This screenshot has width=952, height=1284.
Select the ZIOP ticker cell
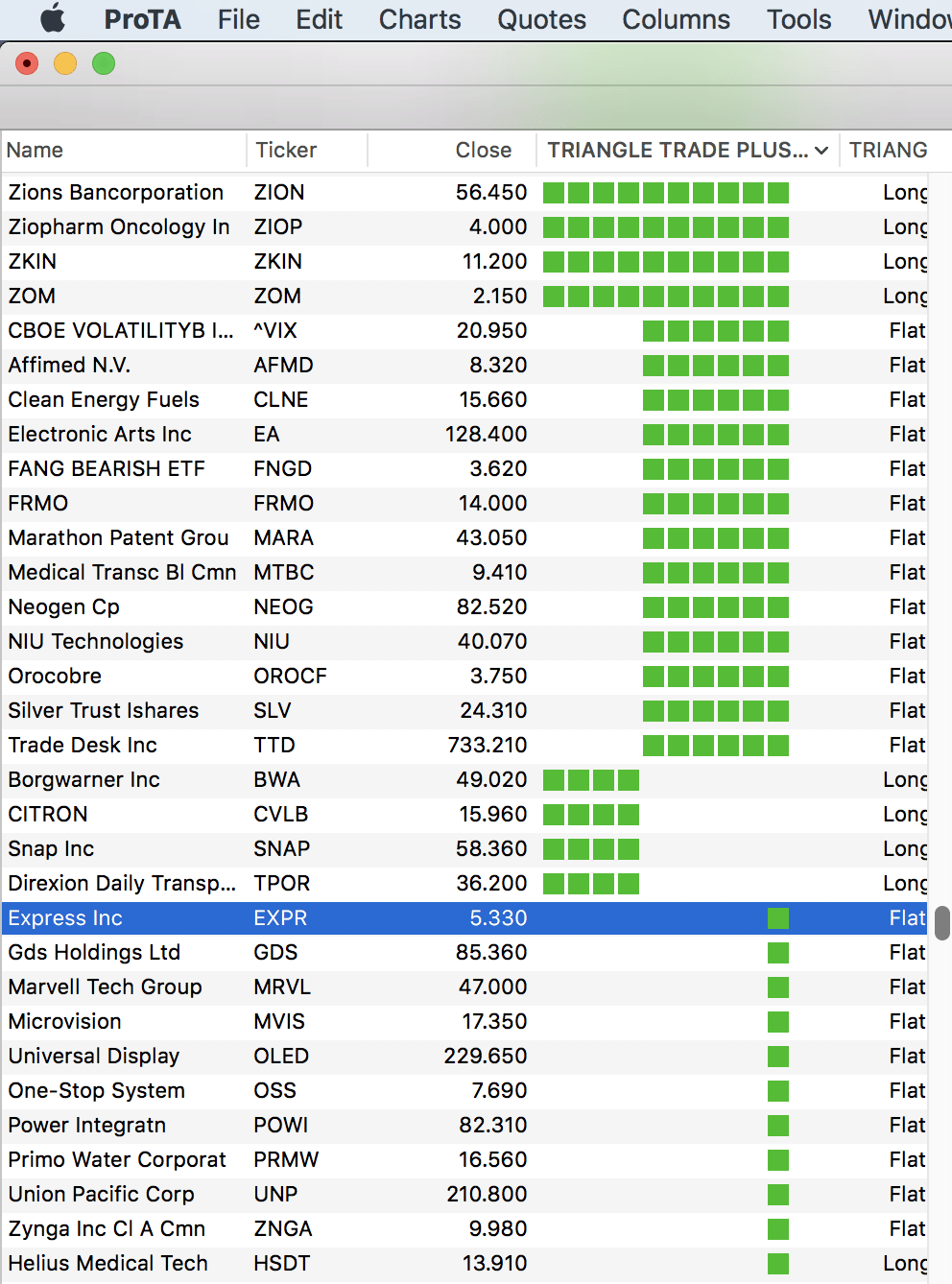(278, 226)
